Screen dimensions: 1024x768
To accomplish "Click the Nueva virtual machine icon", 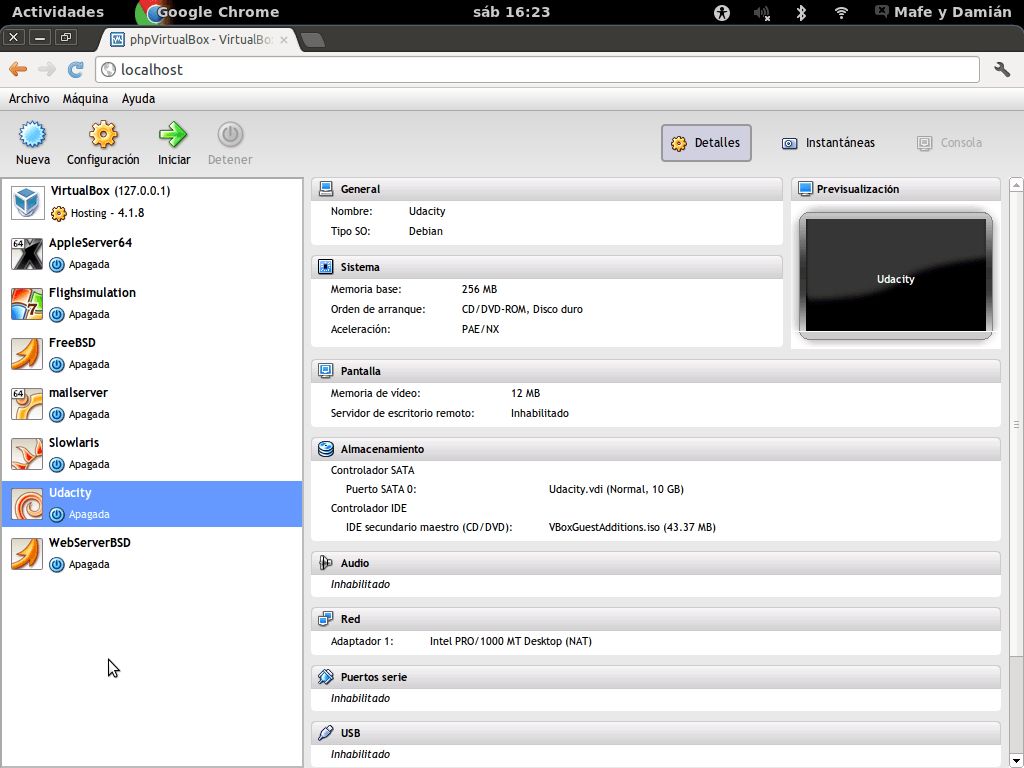I will (x=32, y=140).
